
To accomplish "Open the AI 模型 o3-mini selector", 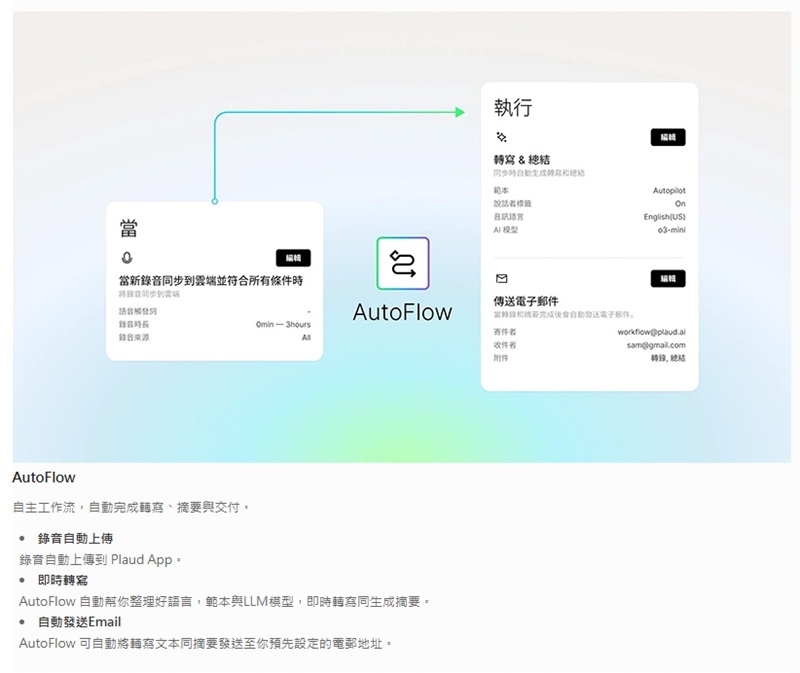I will 671,229.
